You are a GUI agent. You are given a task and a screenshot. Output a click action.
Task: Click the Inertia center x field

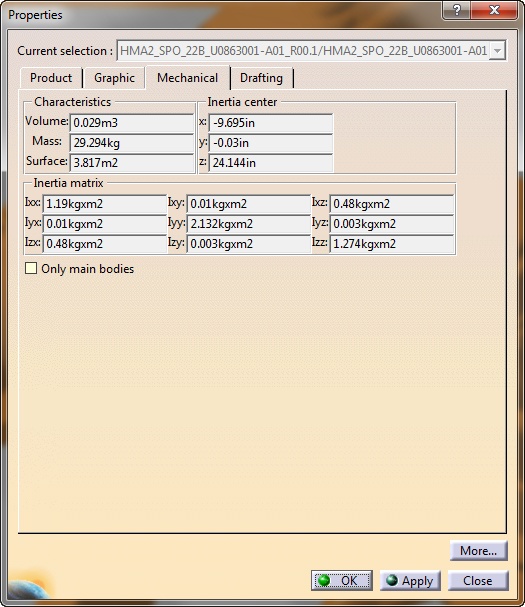[x=271, y=123]
